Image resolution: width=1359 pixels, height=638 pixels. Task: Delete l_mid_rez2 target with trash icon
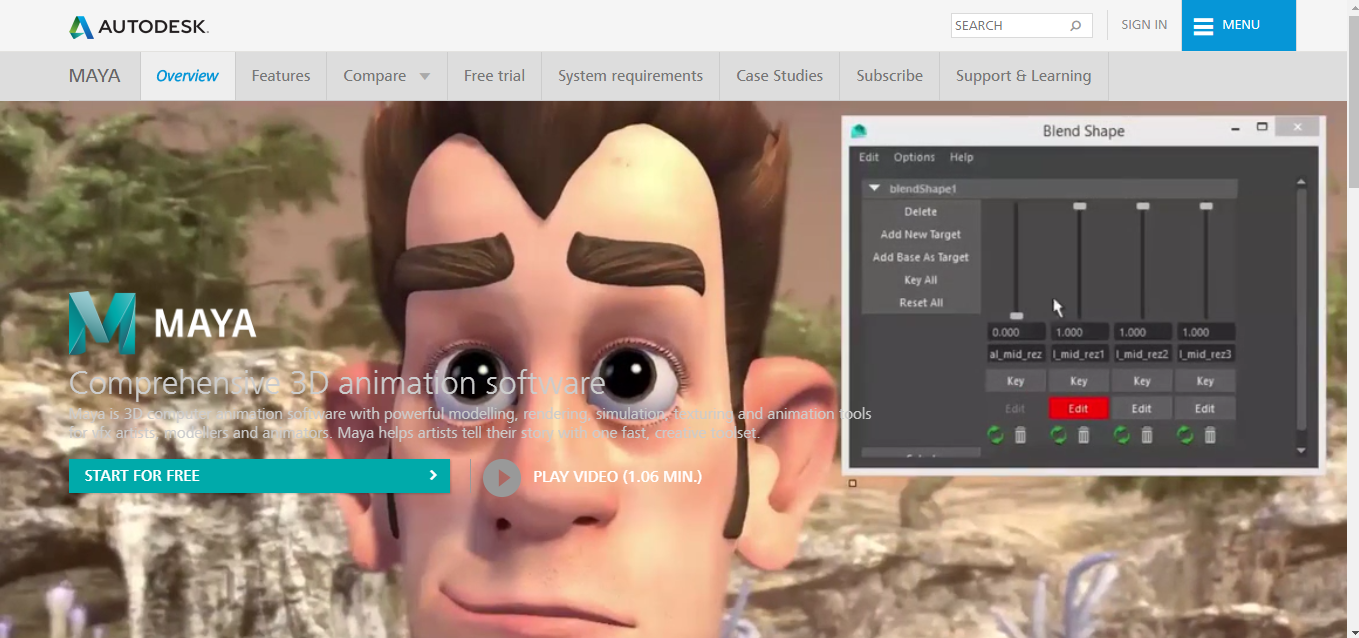tap(1147, 435)
